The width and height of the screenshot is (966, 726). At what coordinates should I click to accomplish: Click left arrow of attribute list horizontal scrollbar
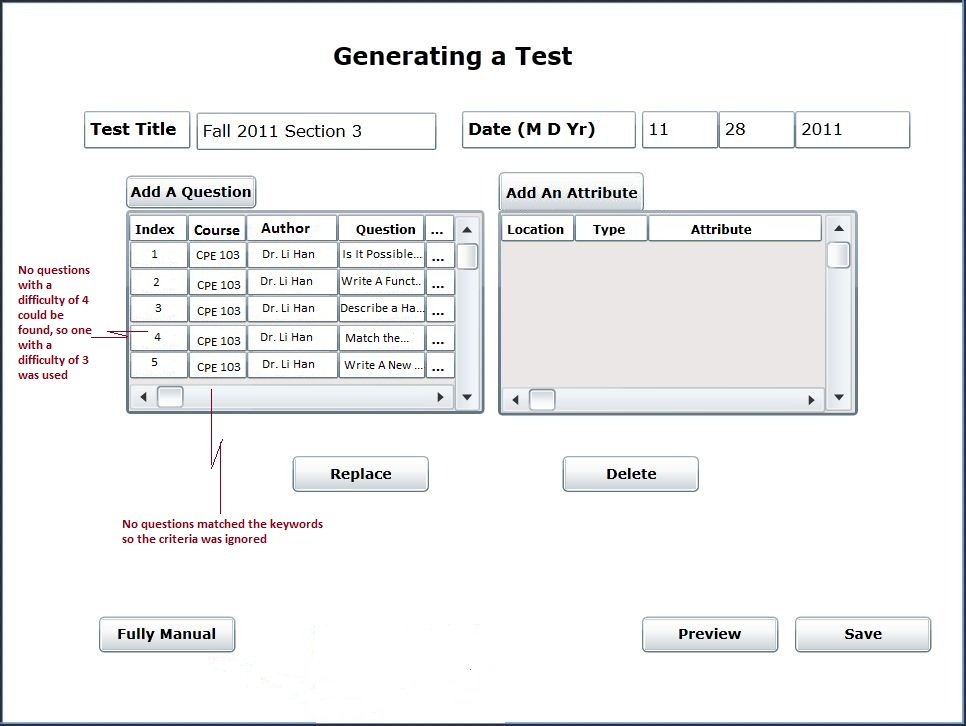tap(516, 400)
